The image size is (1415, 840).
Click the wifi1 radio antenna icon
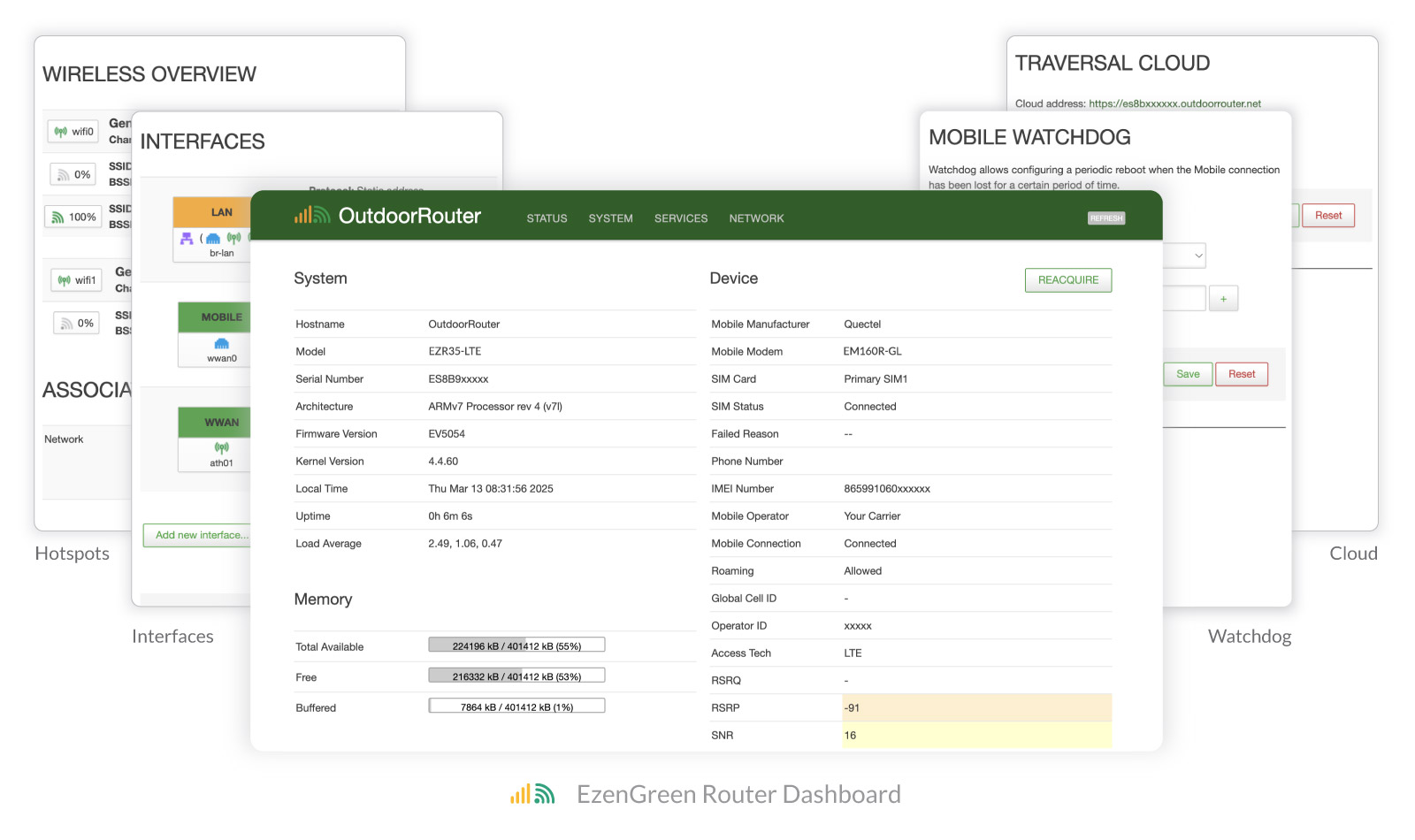coord(65,280)
